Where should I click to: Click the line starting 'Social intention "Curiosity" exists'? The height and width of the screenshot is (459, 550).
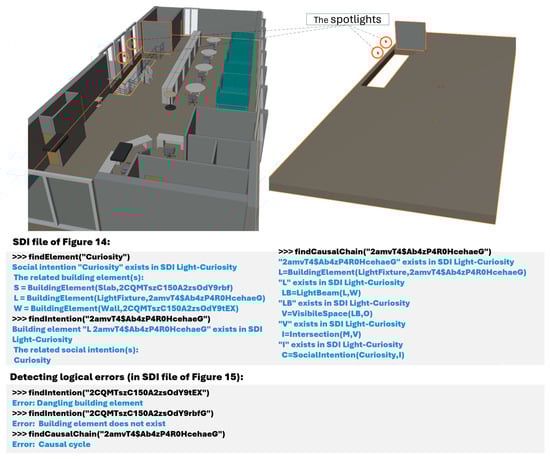click(125, 267)
